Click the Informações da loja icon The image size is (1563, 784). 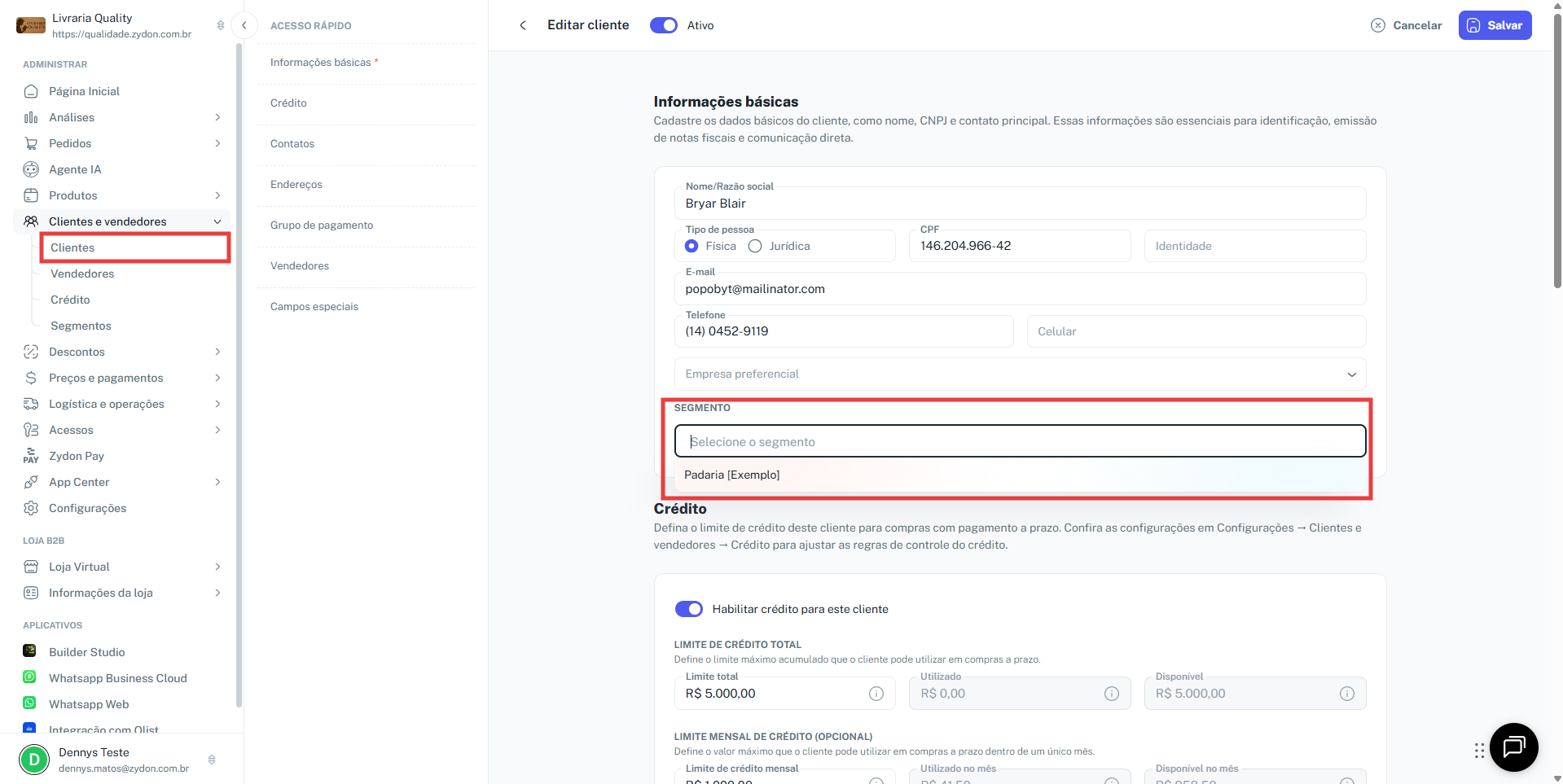pyautogui.click(x=31, y=593)
